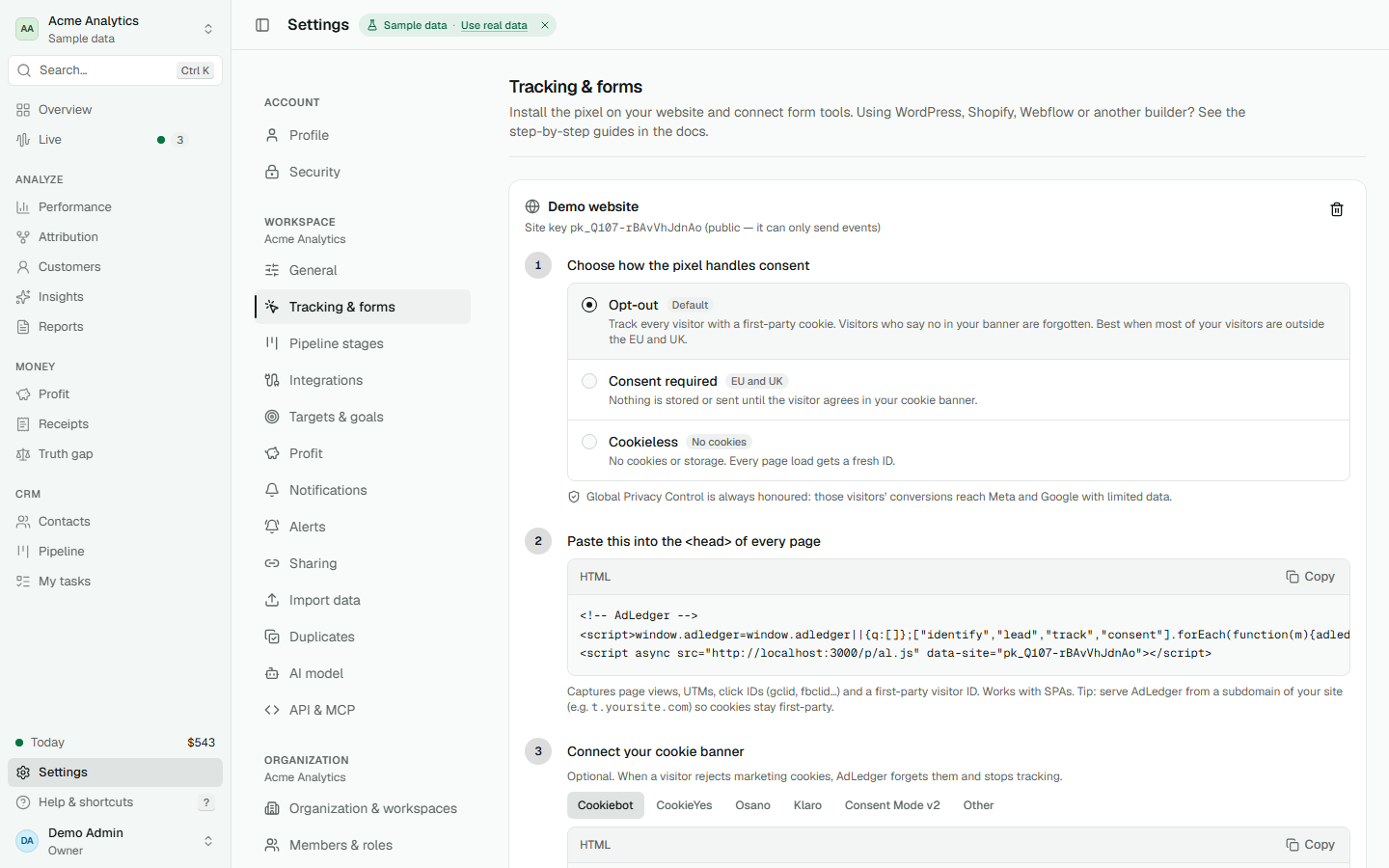Switch to the Klaro tab
This screenshot has width=1389, height=868.
pyautogui.click(x=807, y=805)
